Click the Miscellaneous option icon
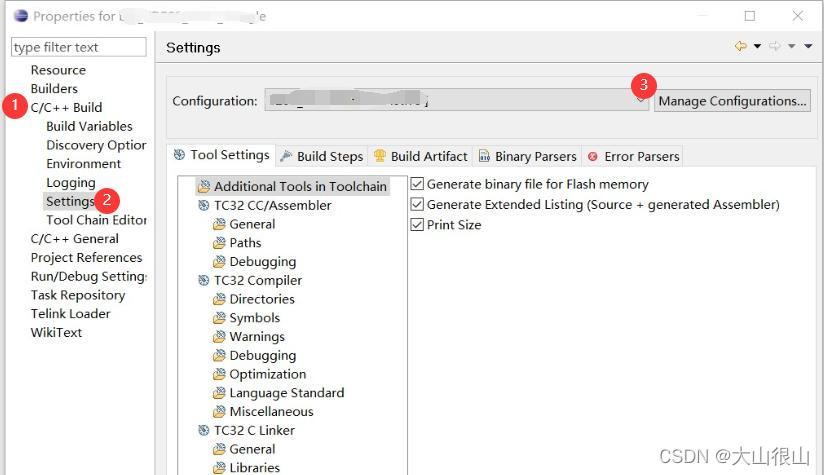 pos(219,411)
